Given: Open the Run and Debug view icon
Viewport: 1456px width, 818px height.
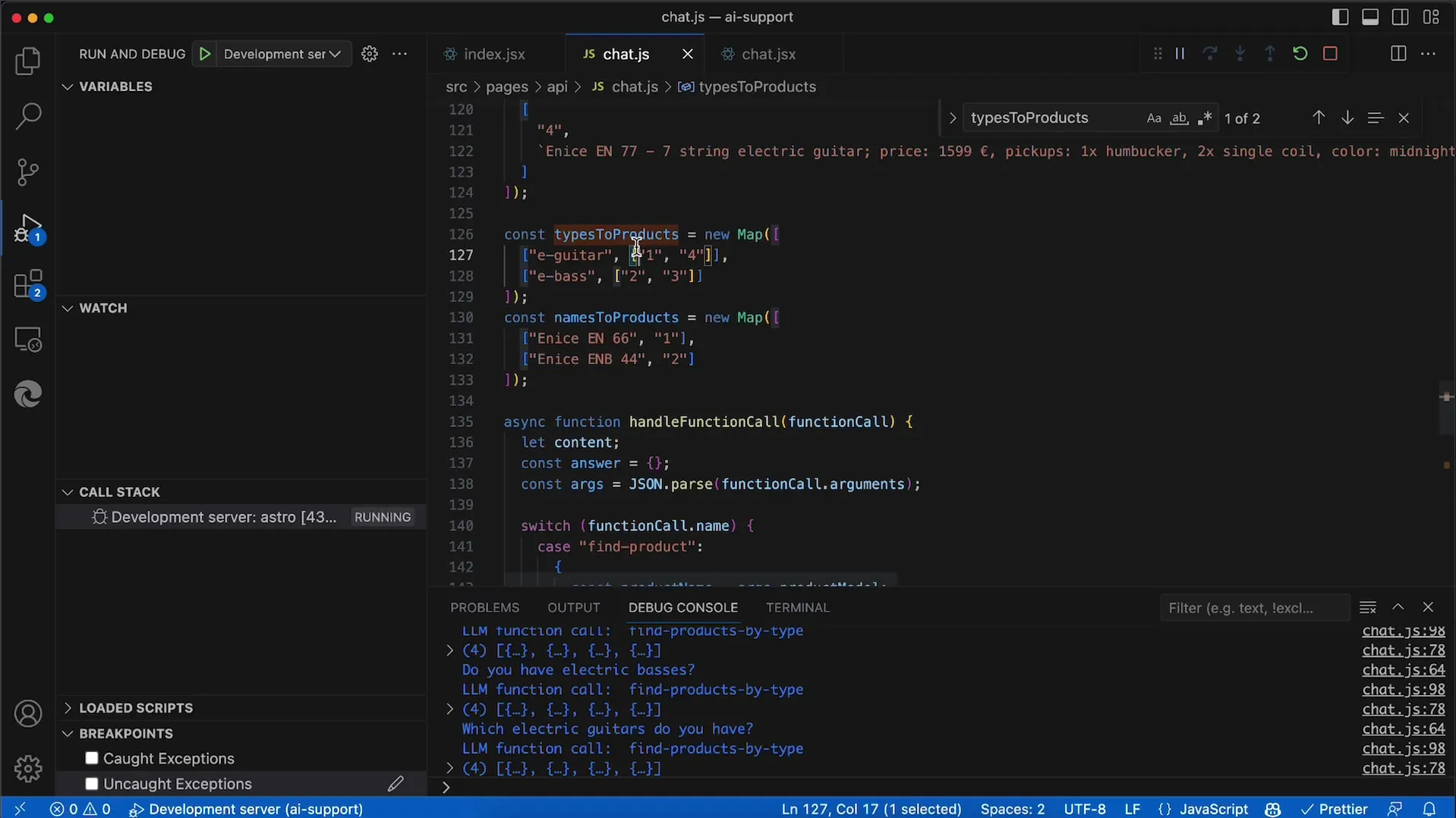Looking at the screenshot, I should [28, 228].
